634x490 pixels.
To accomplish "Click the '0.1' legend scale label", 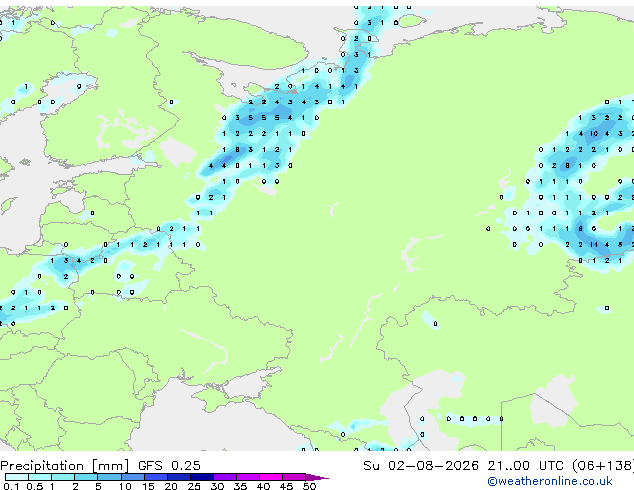I will pos(11,486).
